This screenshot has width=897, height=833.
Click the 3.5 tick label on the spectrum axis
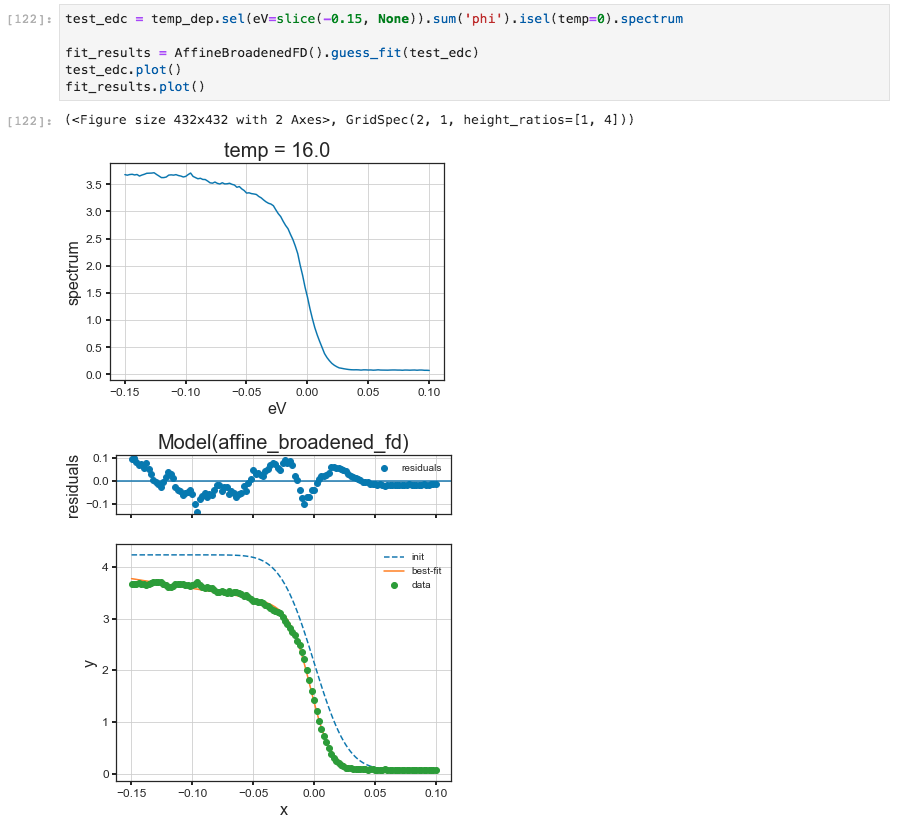pos(94,185)
